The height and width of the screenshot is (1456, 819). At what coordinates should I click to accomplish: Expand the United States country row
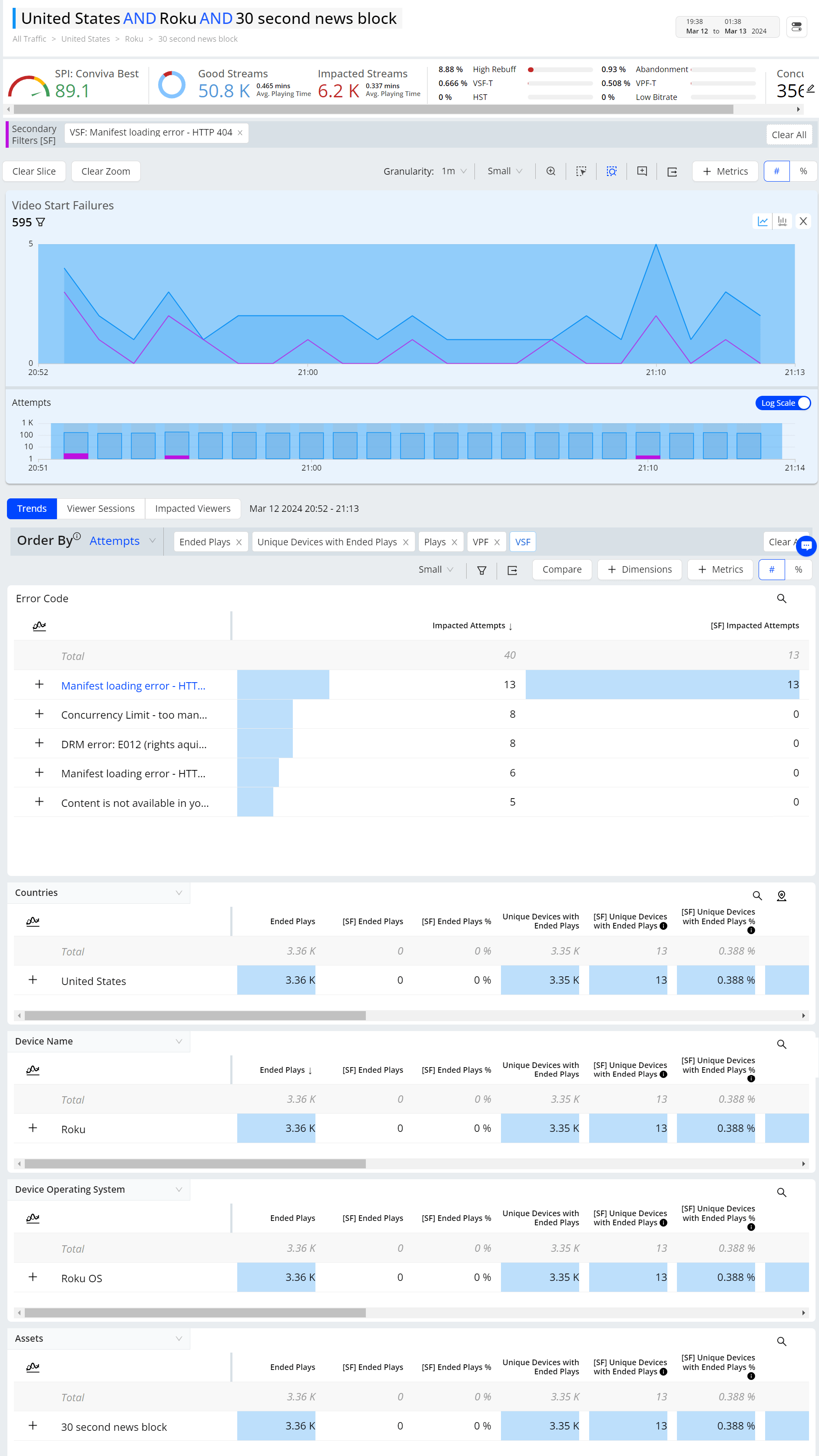click(33, 980)
